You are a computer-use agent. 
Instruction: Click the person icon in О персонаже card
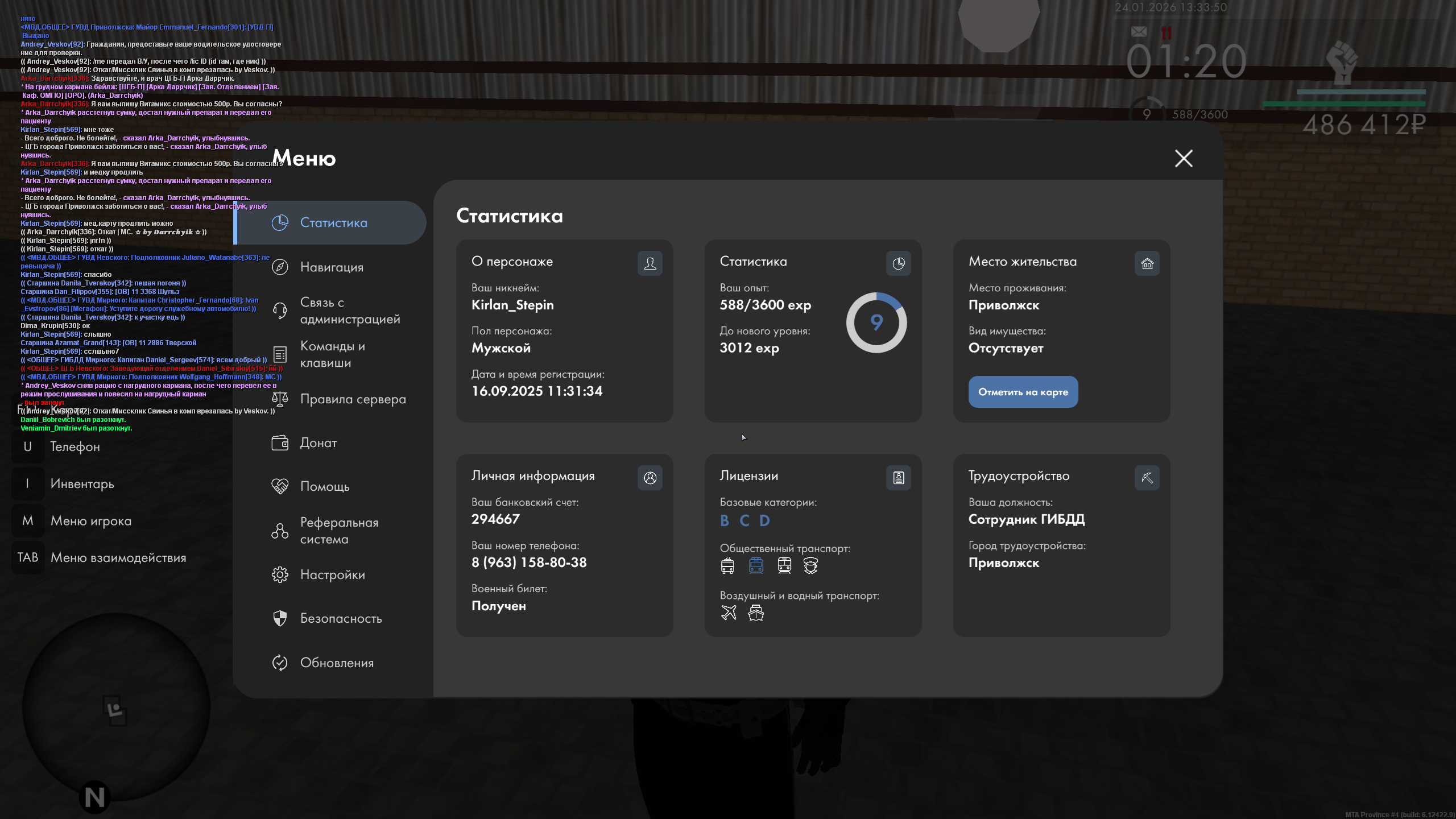[x=650, y=263]
